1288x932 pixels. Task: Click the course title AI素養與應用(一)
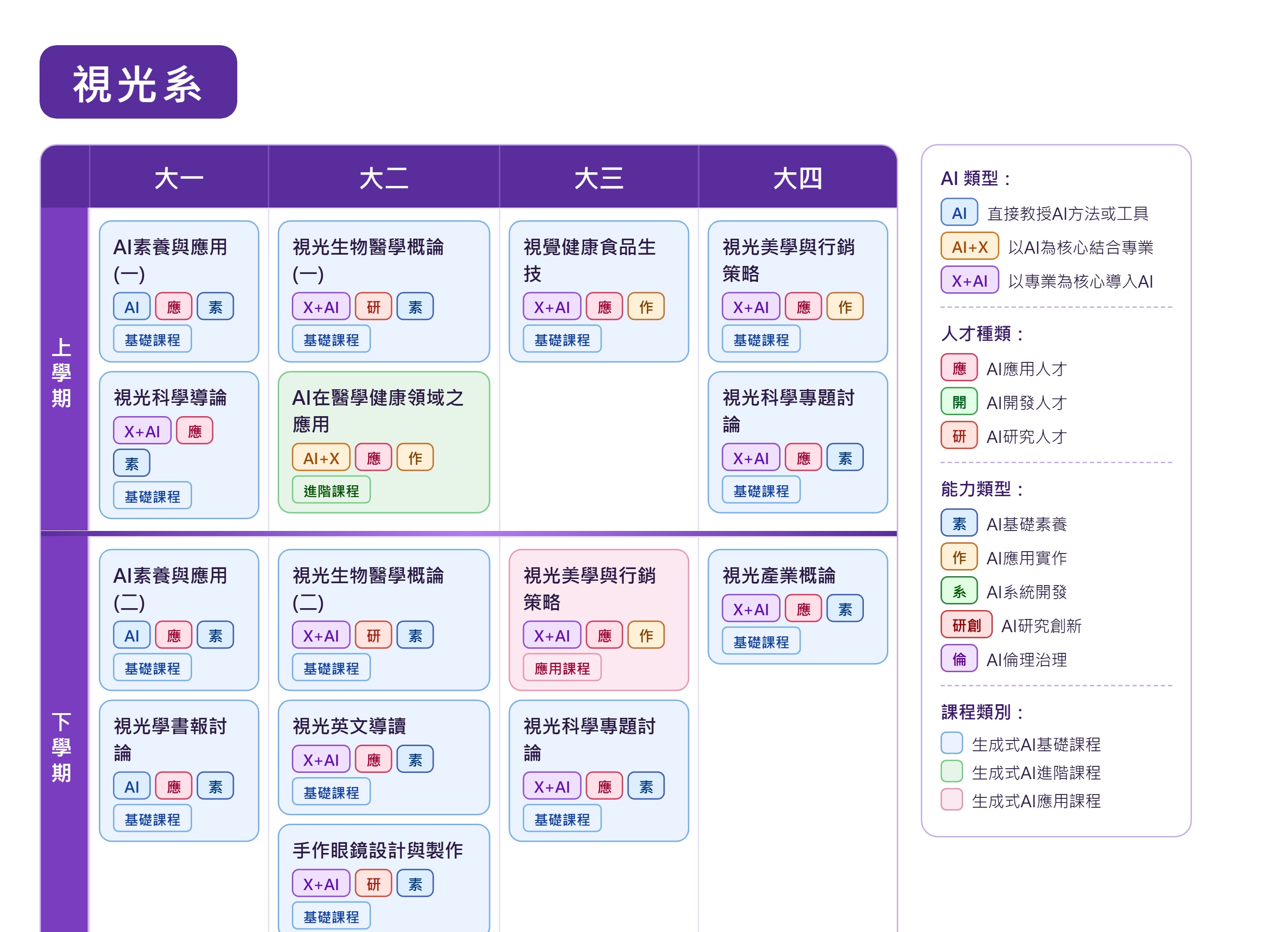170,261
